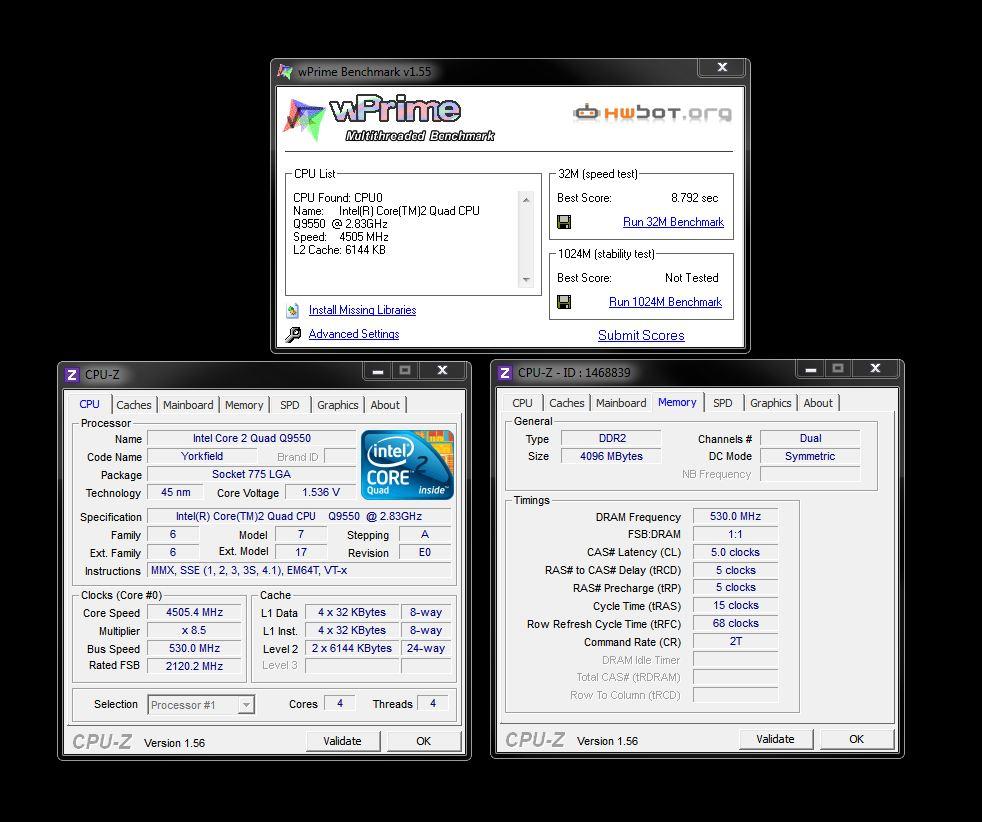Close the wPrime Benchmark window
The width and height of the screenshot is (982, 822).
pos(722,68)
